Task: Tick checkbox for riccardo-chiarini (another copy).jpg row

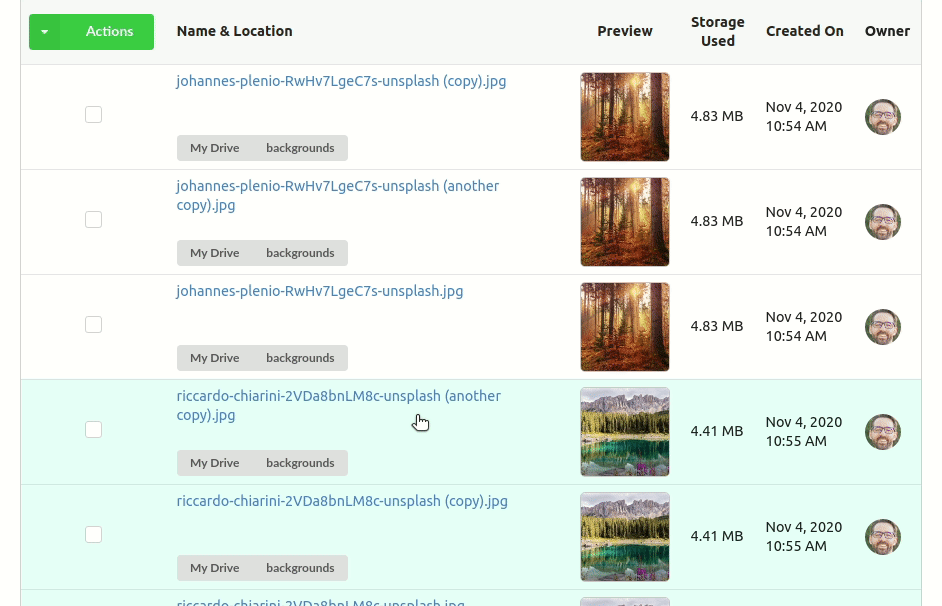Action: coord(93,430)
